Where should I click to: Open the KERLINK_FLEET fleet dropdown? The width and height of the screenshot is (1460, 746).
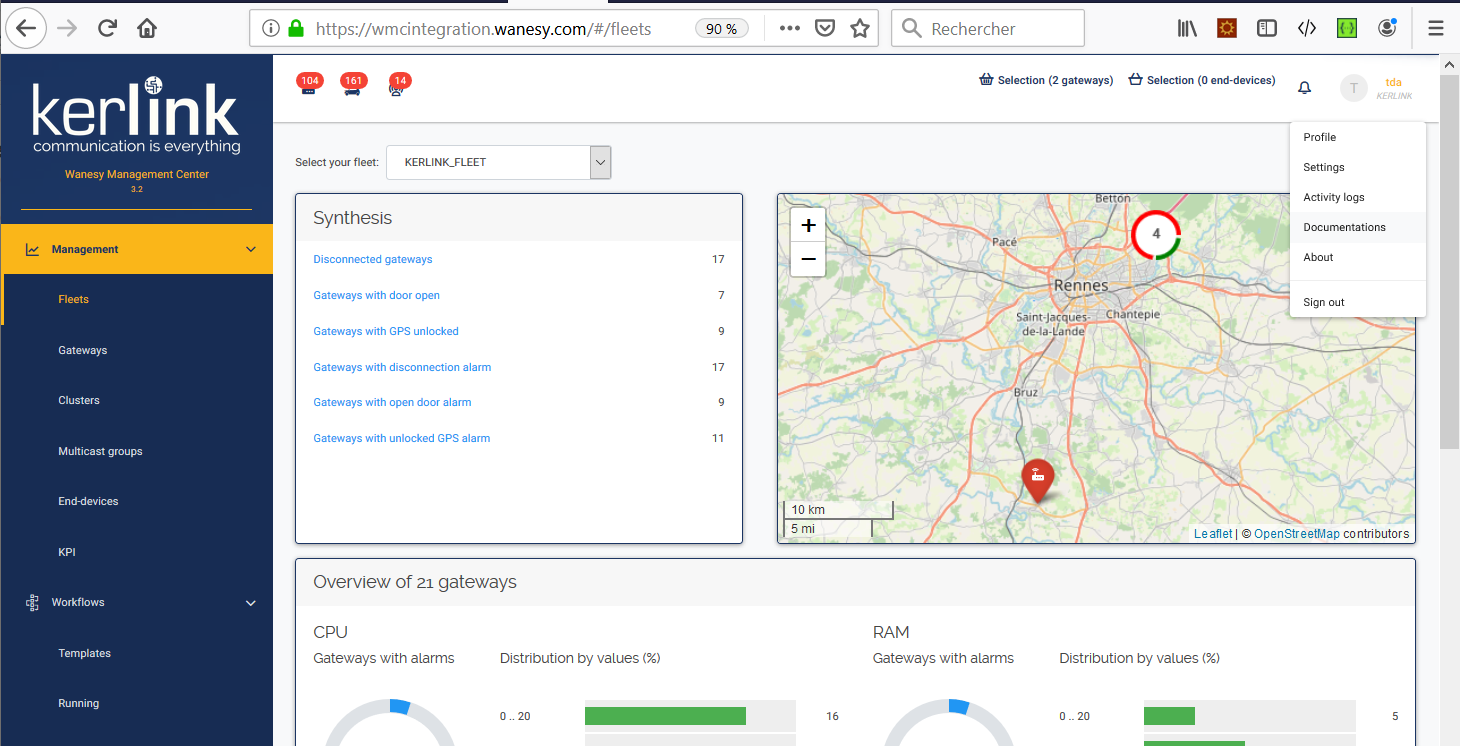pyautogui.click(x=498, y=162)
